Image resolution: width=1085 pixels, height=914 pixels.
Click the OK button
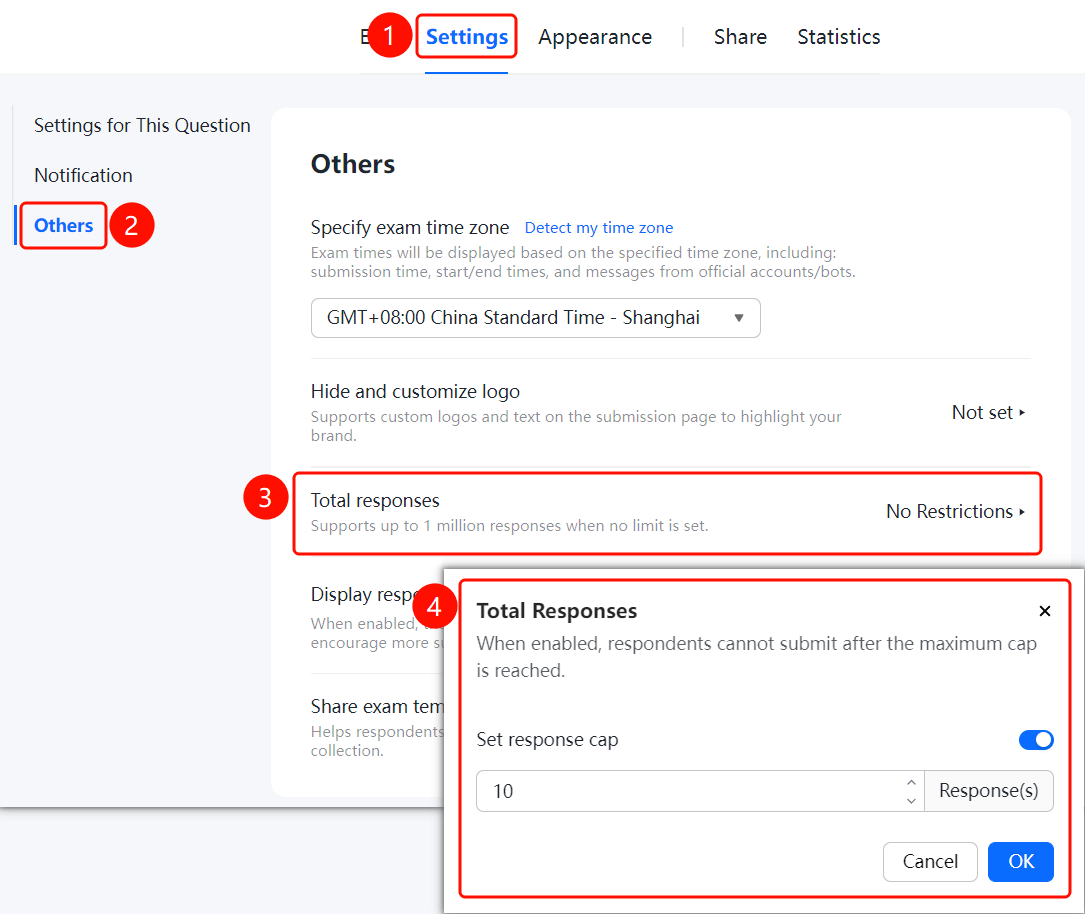pos(1021,861)
